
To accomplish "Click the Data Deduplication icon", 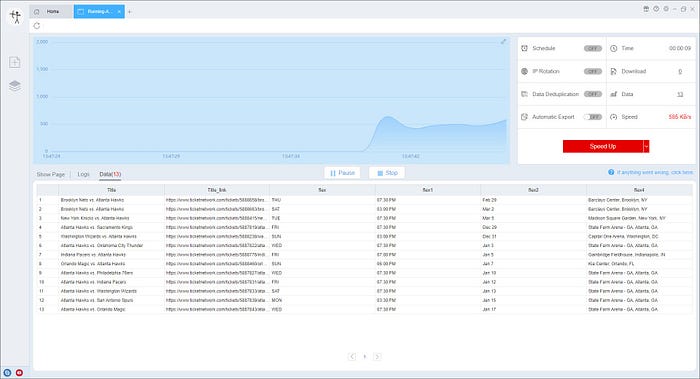I will pyautogui.click(x=525, y=94).
